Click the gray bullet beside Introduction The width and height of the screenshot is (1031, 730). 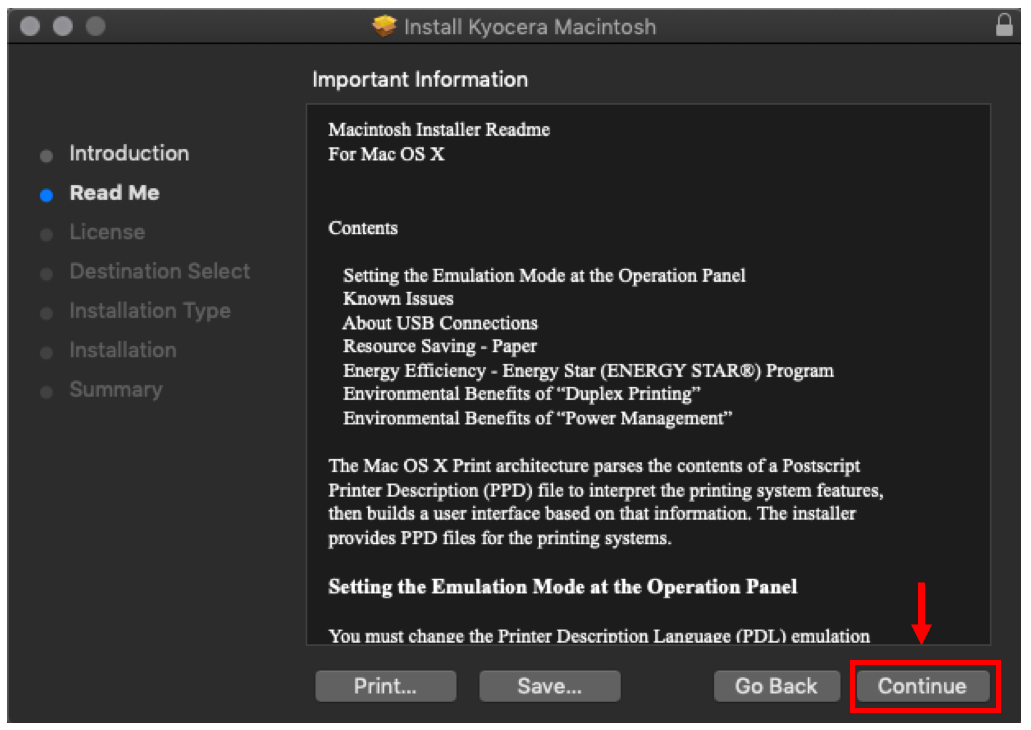point(46,156)
